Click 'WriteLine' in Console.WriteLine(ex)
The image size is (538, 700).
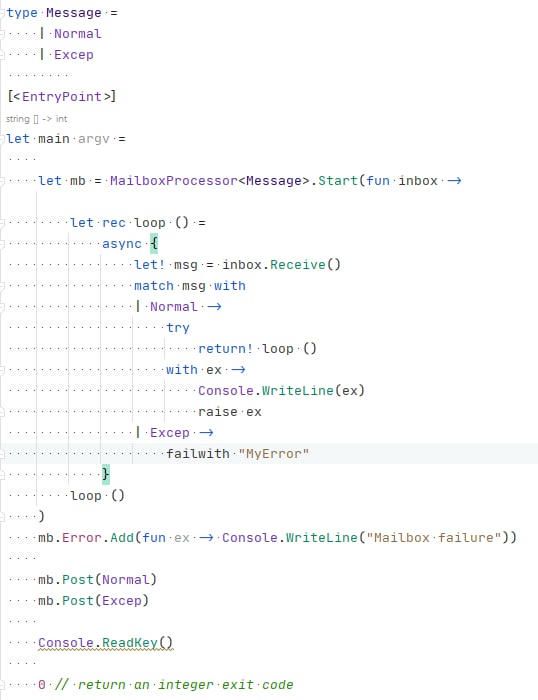pos(298,391)
